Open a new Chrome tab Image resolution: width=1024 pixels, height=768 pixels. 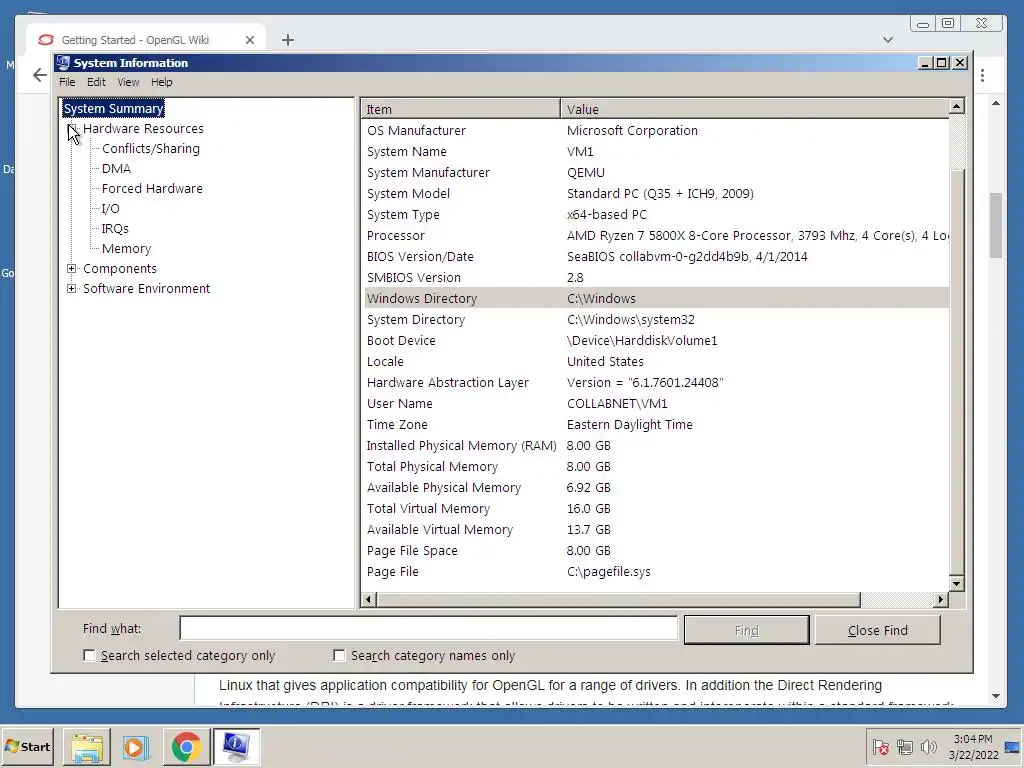pos(288,40)
